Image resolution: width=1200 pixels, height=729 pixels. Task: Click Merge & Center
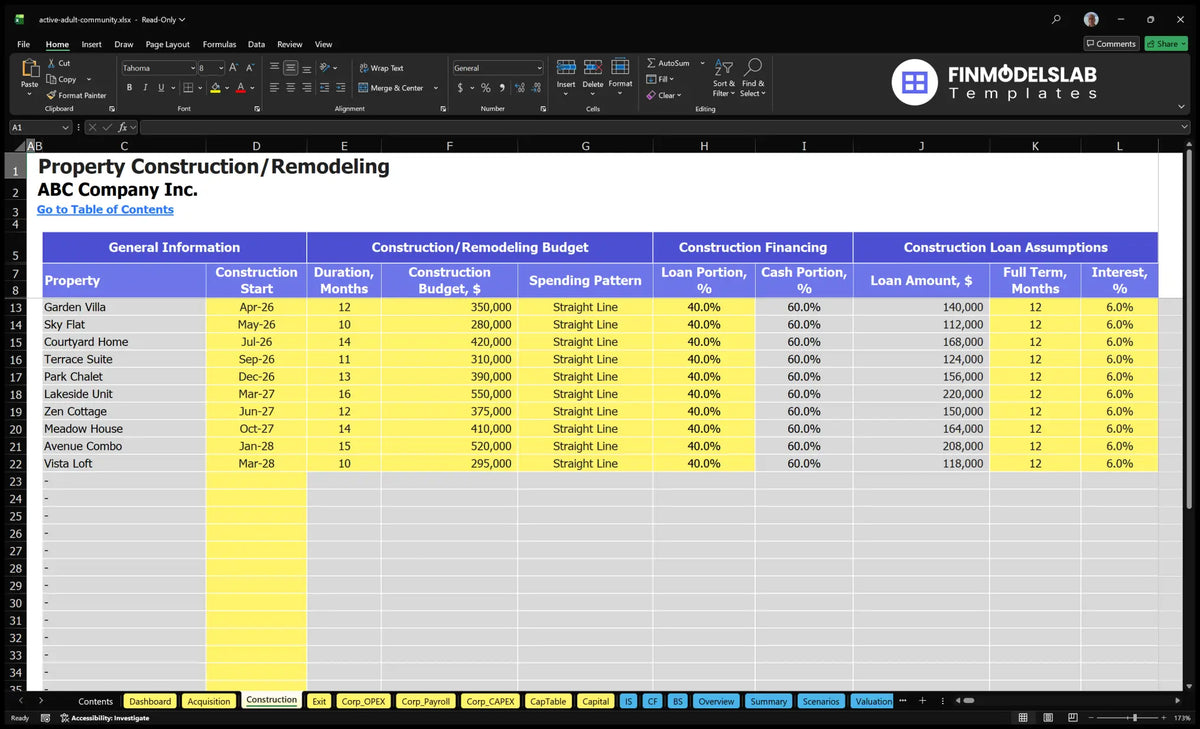391,88
